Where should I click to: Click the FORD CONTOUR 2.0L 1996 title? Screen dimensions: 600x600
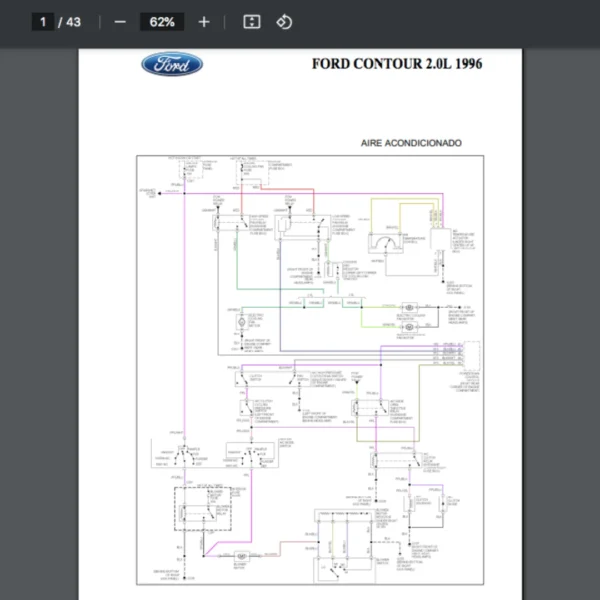click(397, 65)
